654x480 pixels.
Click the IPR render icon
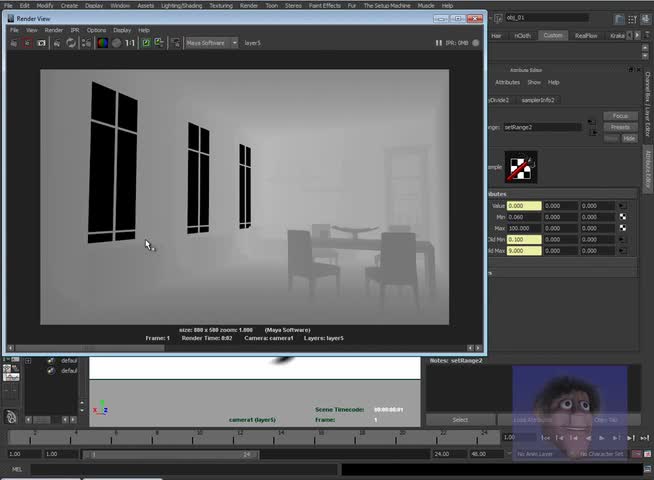pyautogui.click(x=57, y=43)
